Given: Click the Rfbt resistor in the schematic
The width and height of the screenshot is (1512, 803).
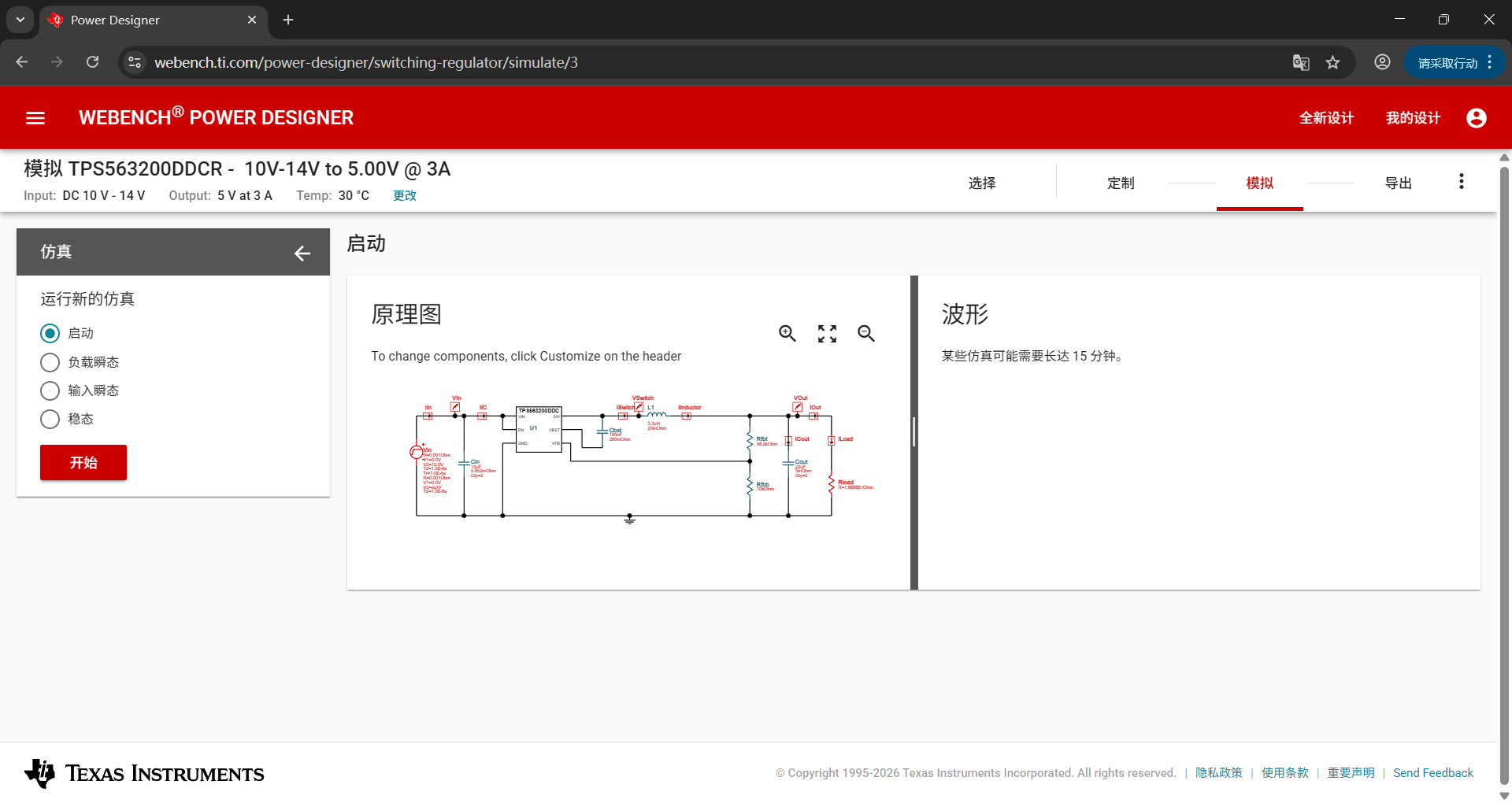Looking at the screenshot, I should click(x=750, y=441).
